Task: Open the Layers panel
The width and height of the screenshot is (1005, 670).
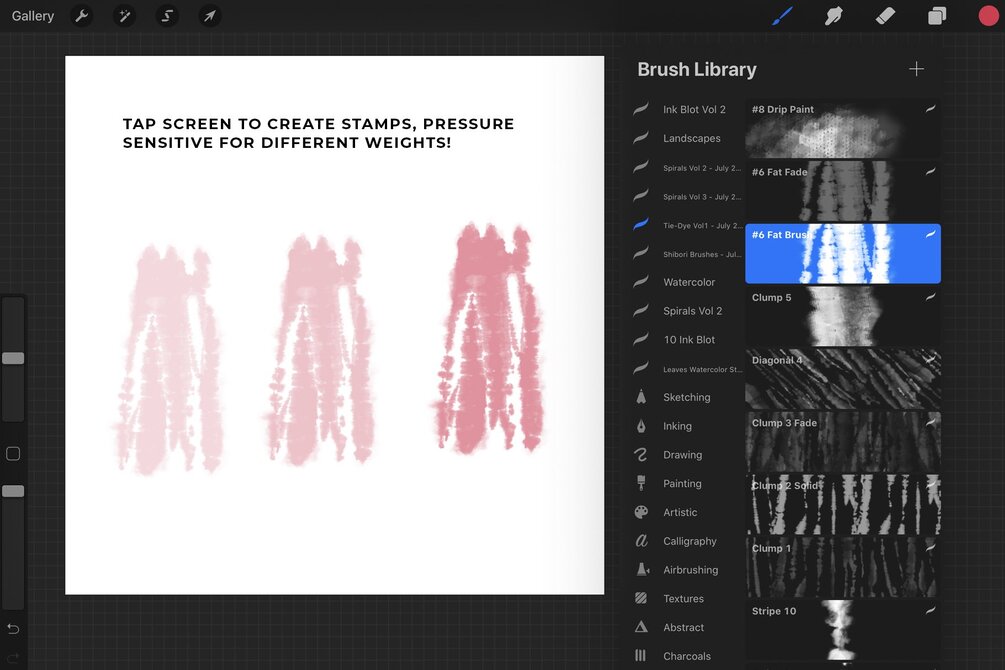Action: pyautogui.click(x=937, y=16)
